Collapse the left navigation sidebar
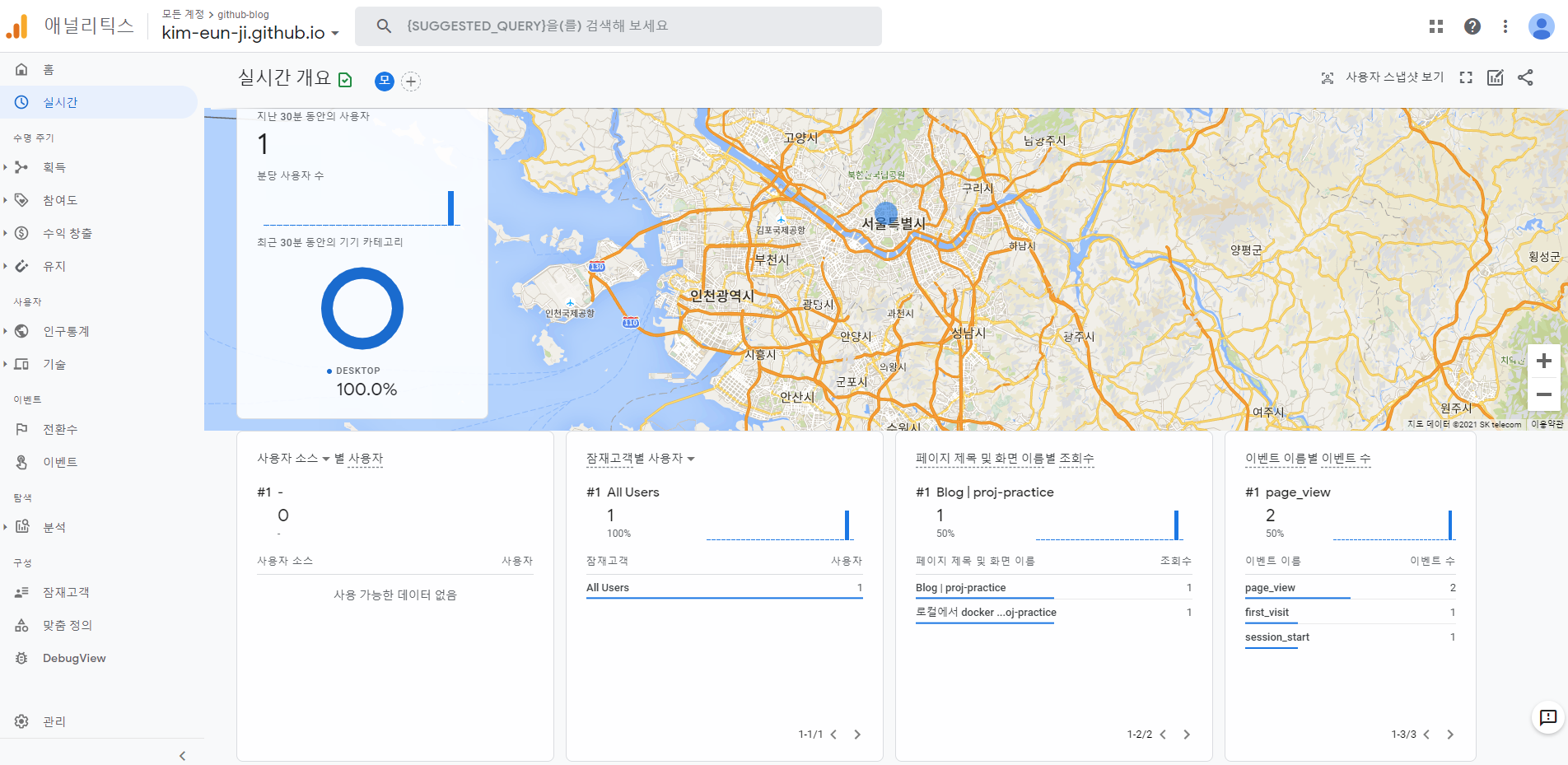 pos(182,755)
